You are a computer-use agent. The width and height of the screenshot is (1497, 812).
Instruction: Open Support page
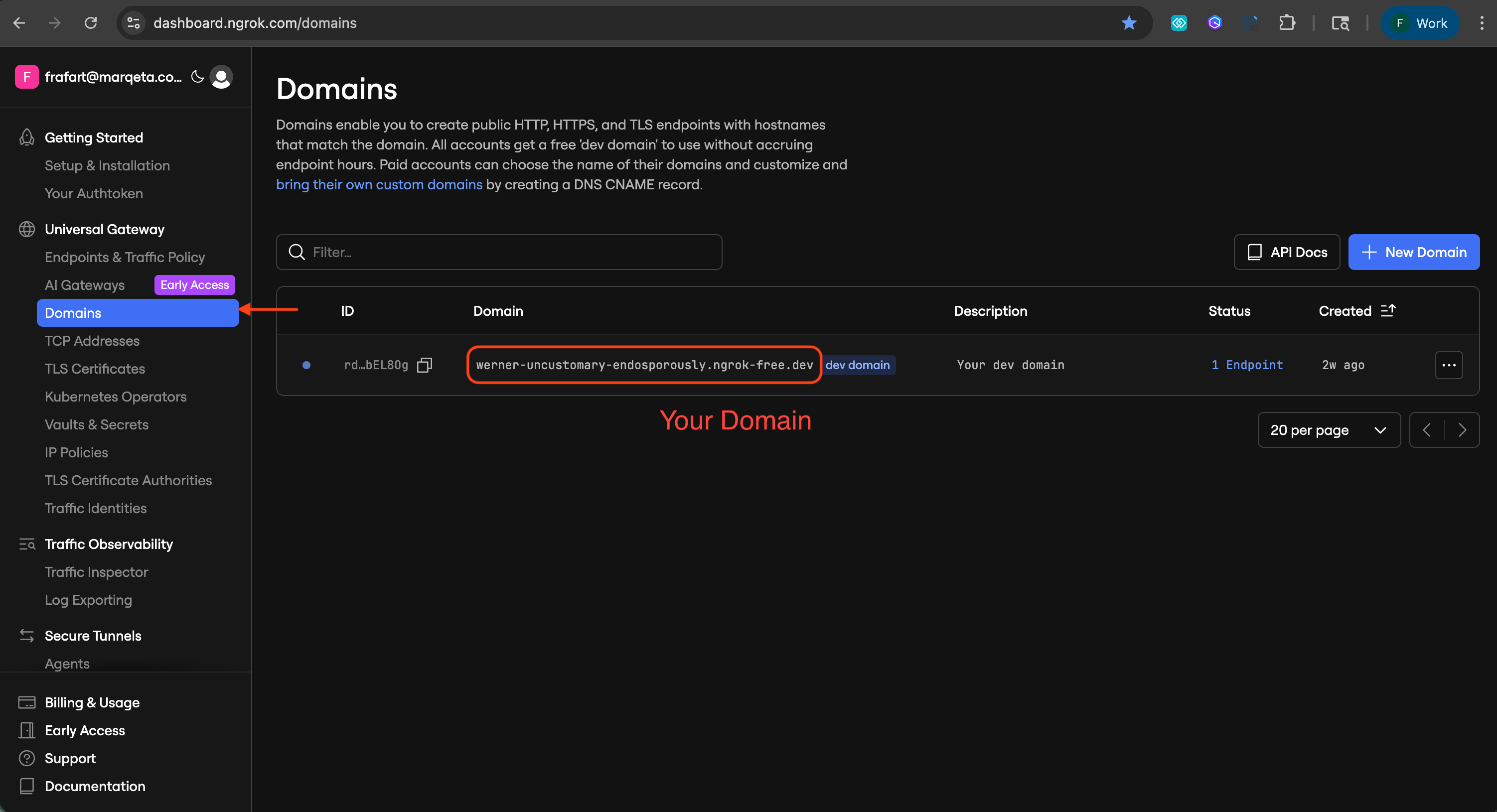coord(70,759)
